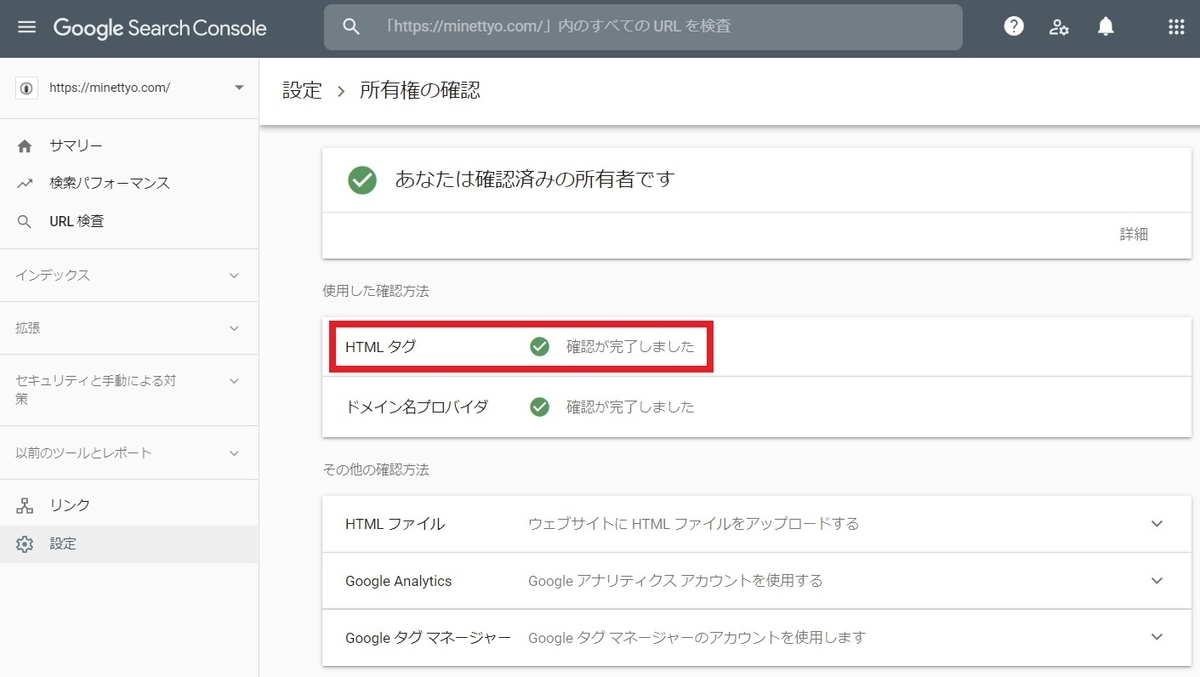Screen dimensions: 1200x677
Task: Click the 設定 gear icon
Action: [25, 544]
